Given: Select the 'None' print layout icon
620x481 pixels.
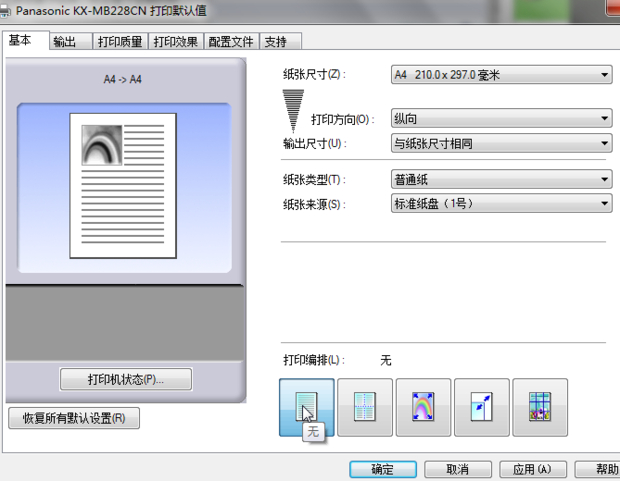Looking at the screenshot, I should (x=307, y=407).
